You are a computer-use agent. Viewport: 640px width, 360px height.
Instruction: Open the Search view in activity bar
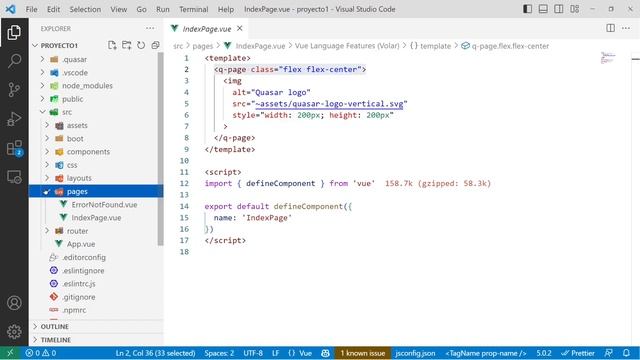(x=14, y=61)
